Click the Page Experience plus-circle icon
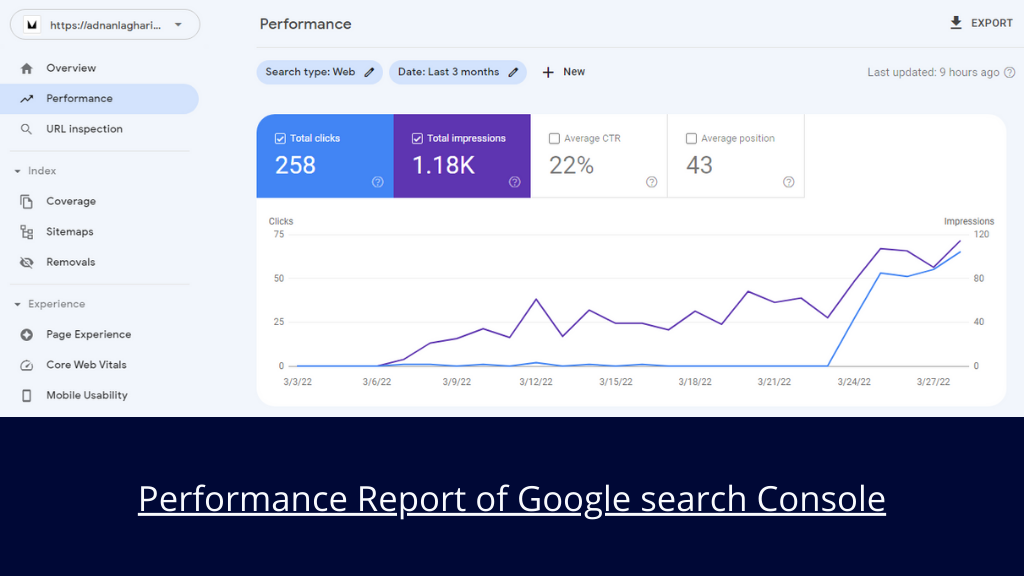This screenshot has height=576, width=1024. 26,334
